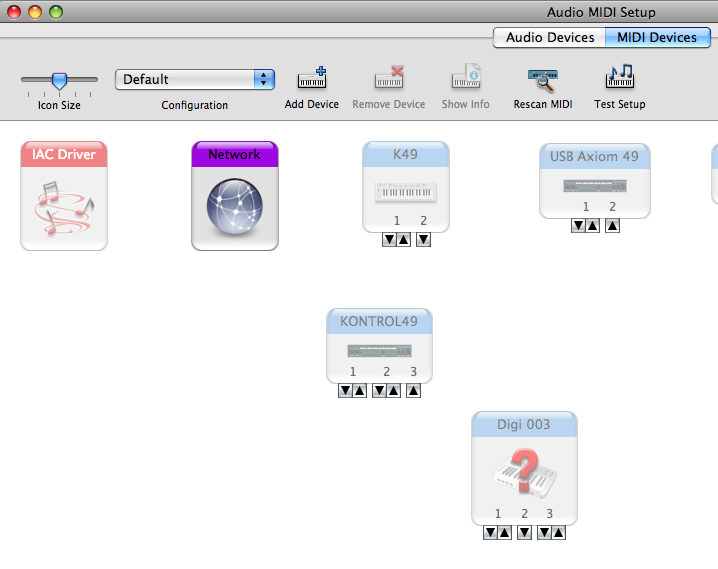Click the Network title label
This screenshot has height=569, width=718.
[234, 155]
